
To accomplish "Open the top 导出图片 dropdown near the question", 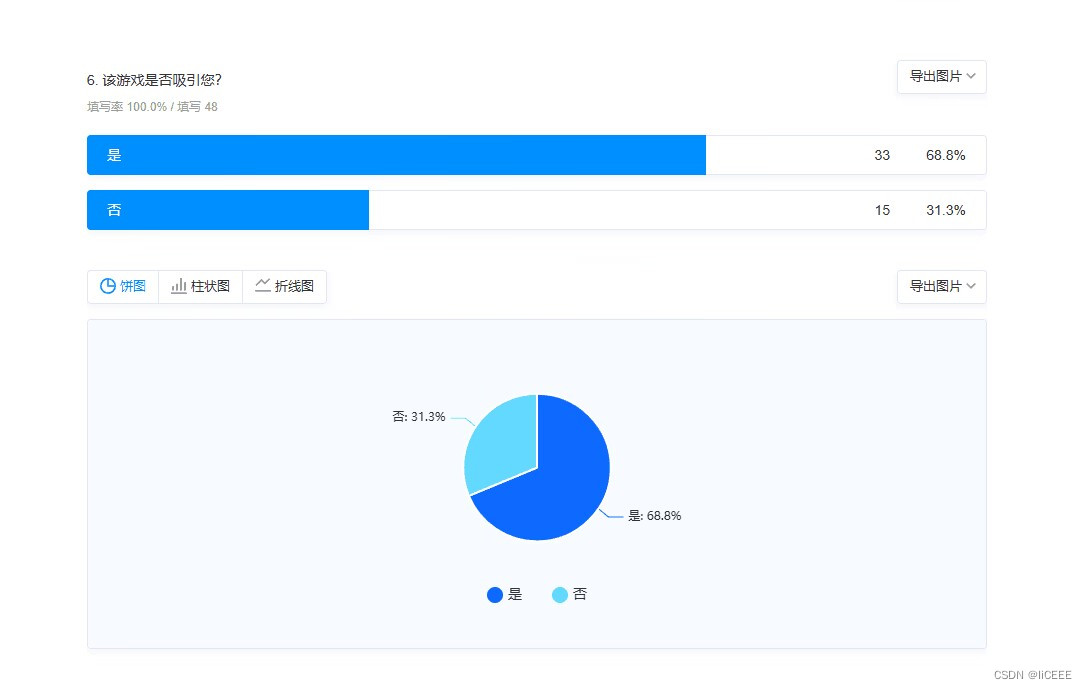I will 941,77.
